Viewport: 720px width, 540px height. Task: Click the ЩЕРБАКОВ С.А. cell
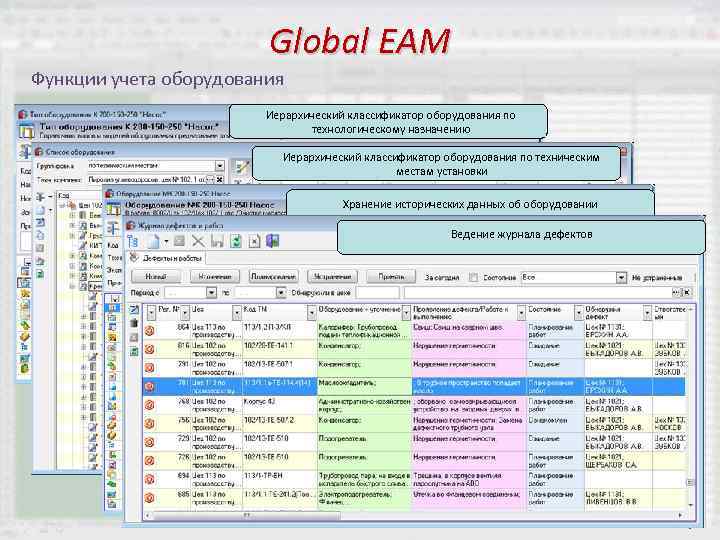point(618,461)
